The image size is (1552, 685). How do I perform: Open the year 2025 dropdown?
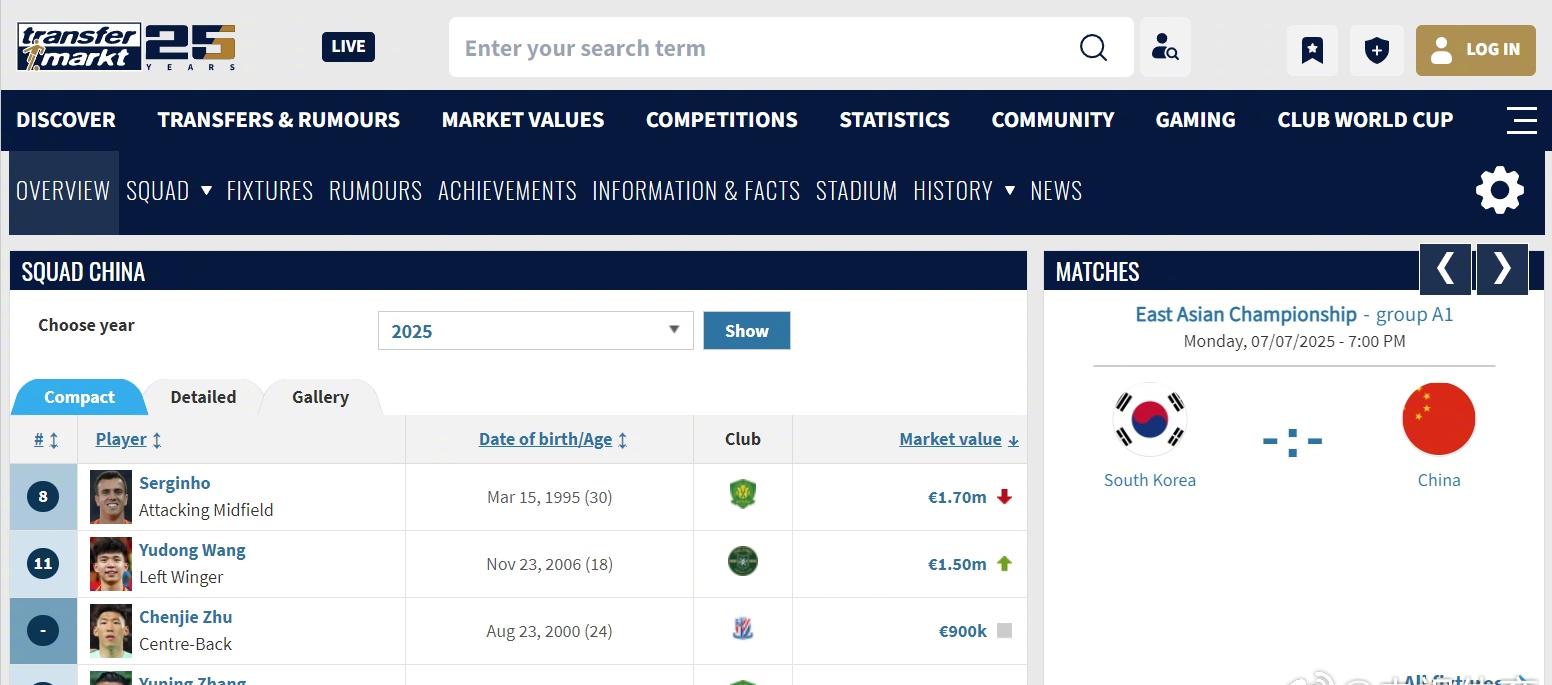tap(536, 331)
